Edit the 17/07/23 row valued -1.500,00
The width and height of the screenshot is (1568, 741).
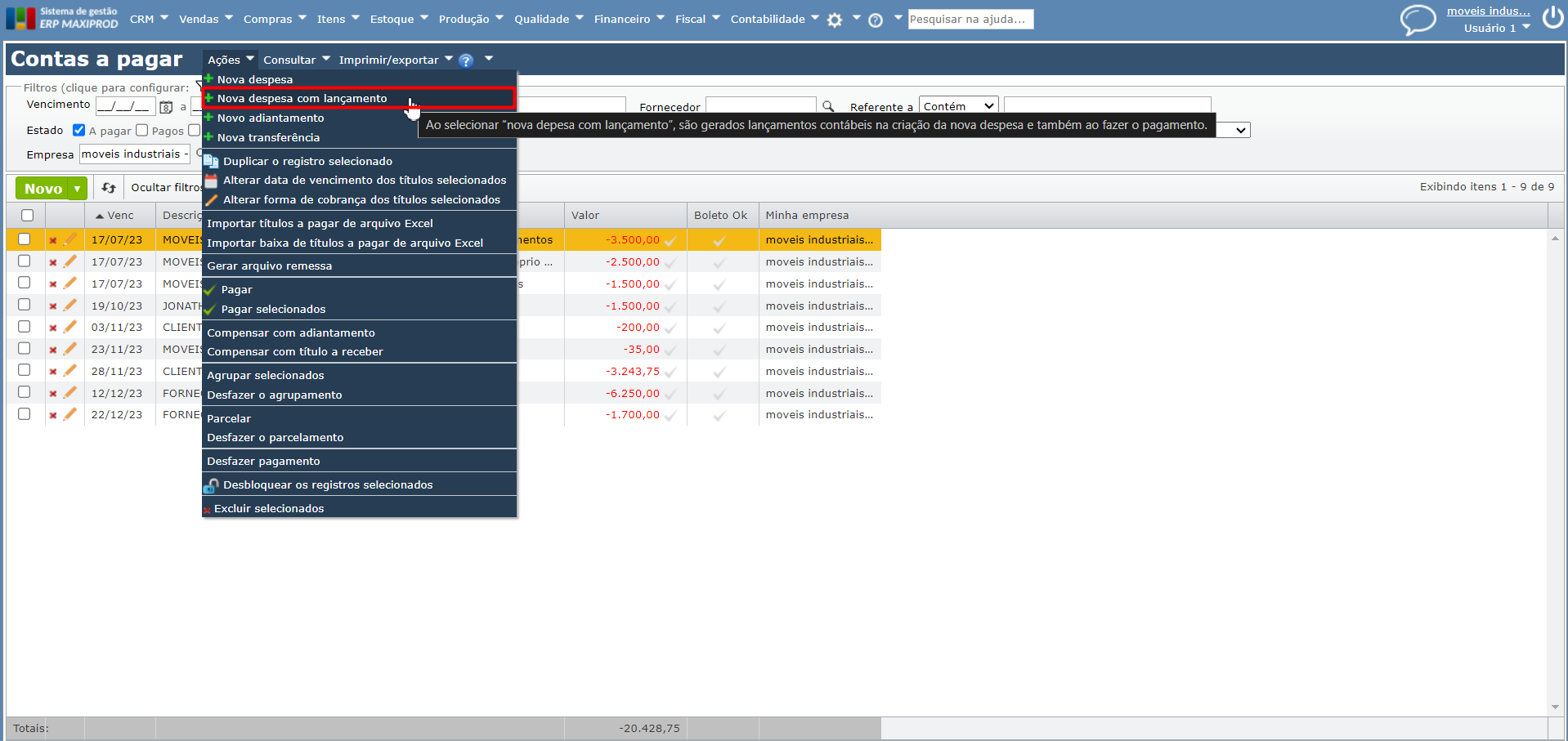click(x=70, y=283)
